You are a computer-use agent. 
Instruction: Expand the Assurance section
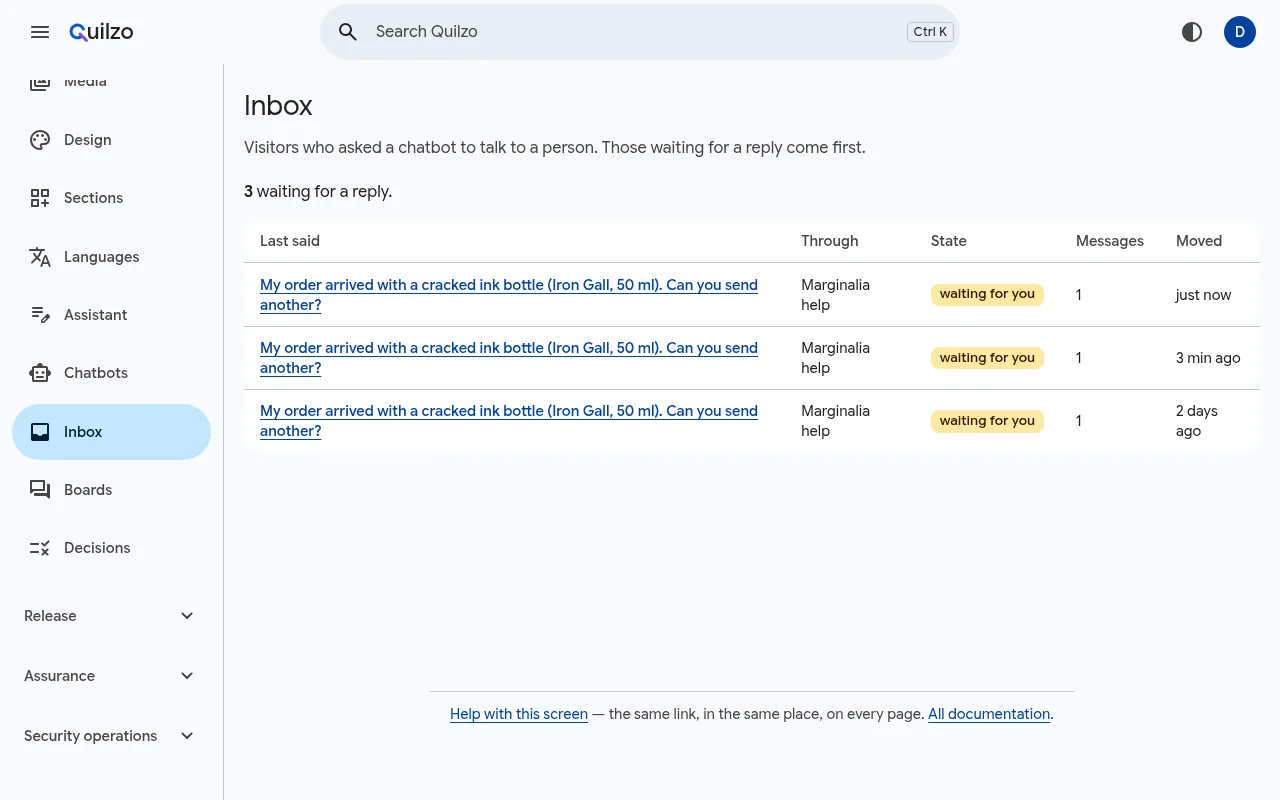(x=111, y=676)
